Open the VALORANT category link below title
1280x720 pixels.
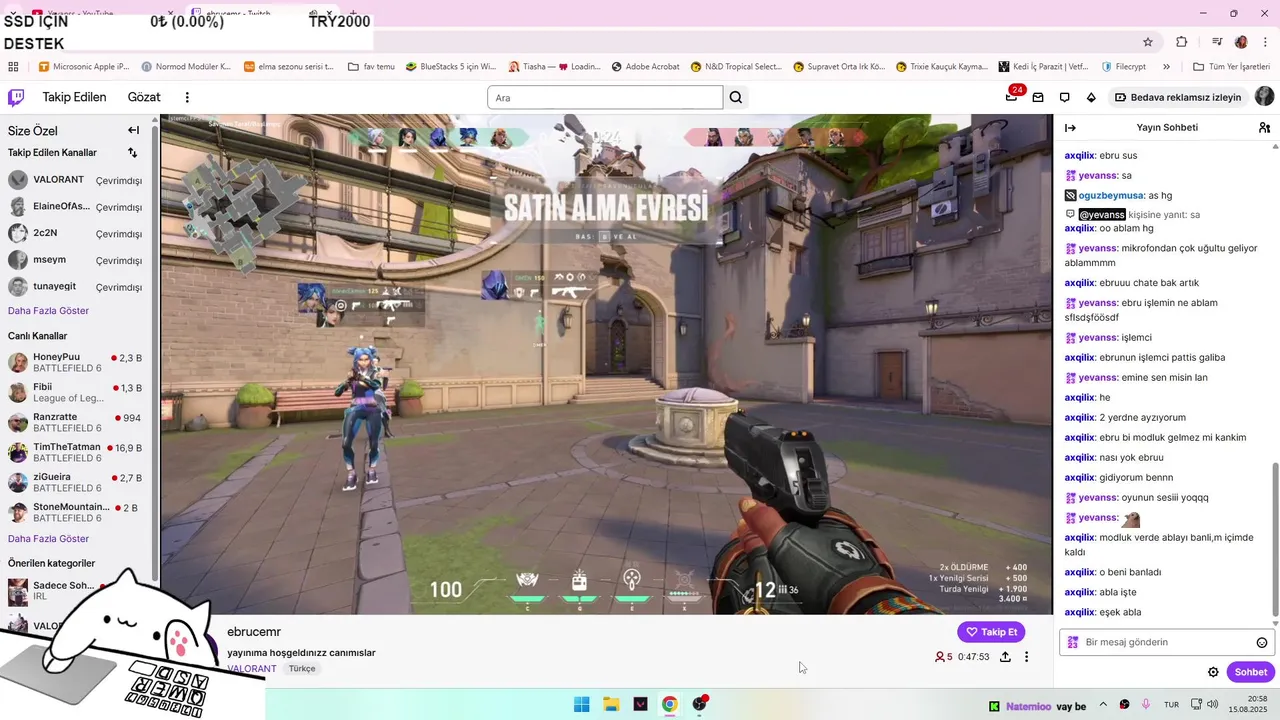(252, 669)
